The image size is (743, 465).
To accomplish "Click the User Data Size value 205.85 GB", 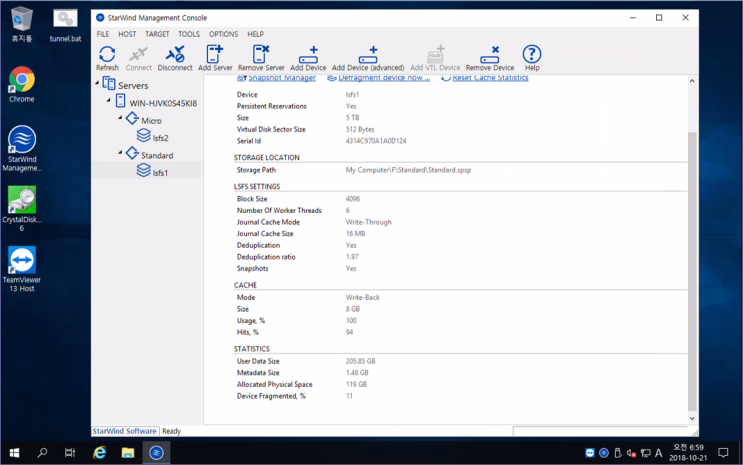I will coord(360,361).
